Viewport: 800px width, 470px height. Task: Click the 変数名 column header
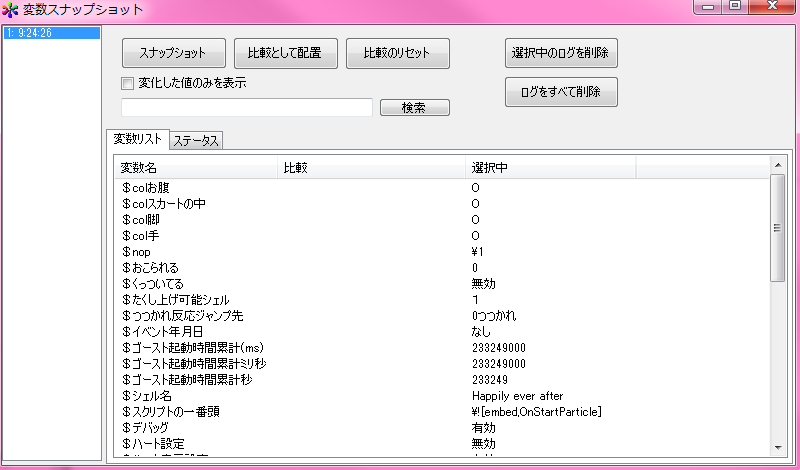coord(196,168)
